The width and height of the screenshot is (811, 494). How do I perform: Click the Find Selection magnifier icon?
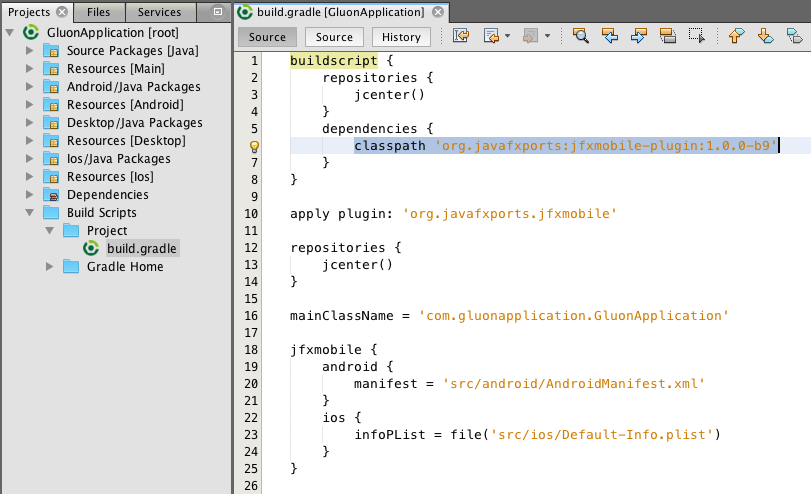point(580,36)
